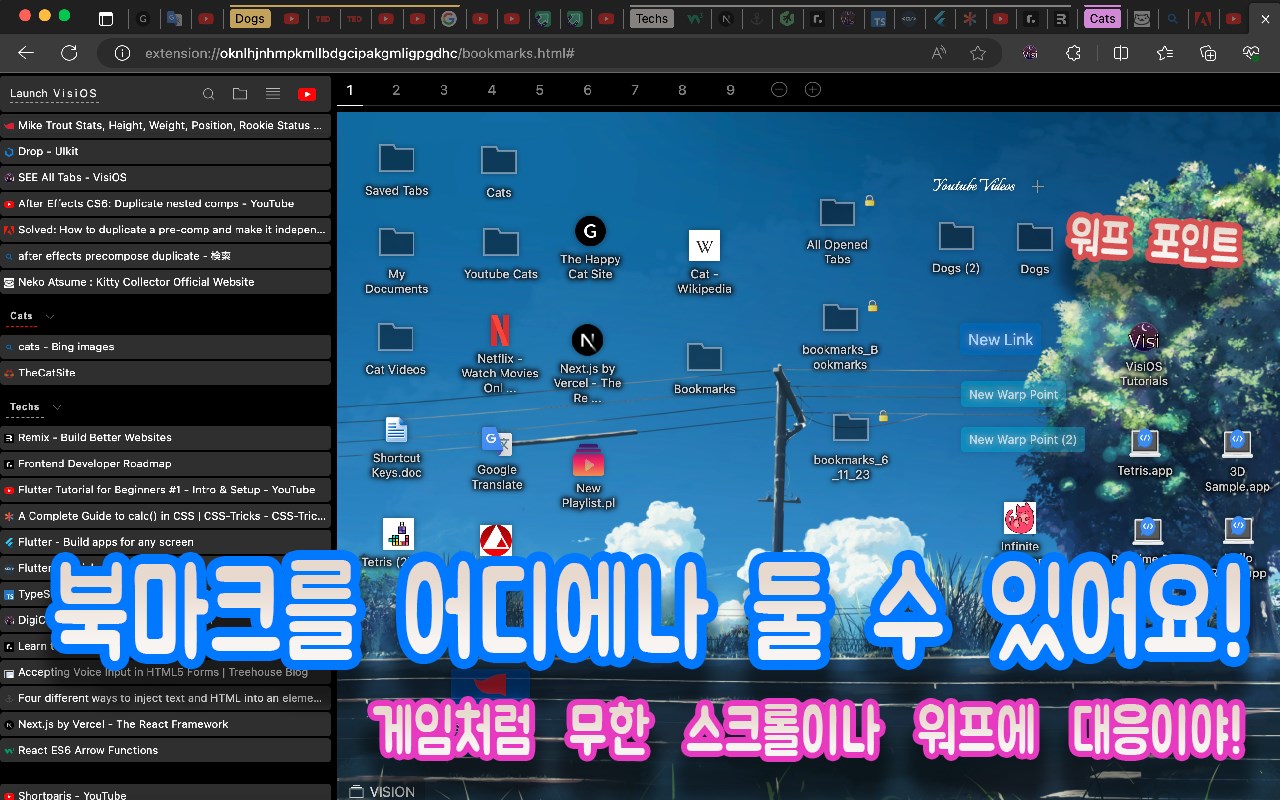Open the Drop - UIkit sidebar tab

165,152
